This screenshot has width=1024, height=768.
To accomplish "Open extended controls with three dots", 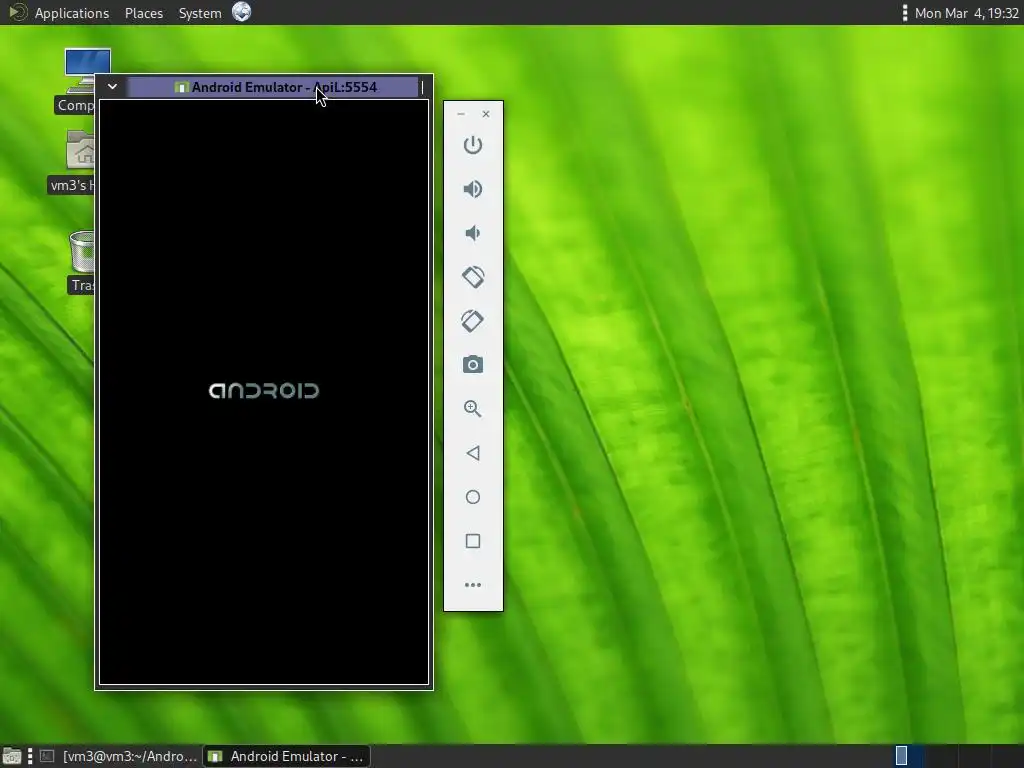I will coord(473,584).
